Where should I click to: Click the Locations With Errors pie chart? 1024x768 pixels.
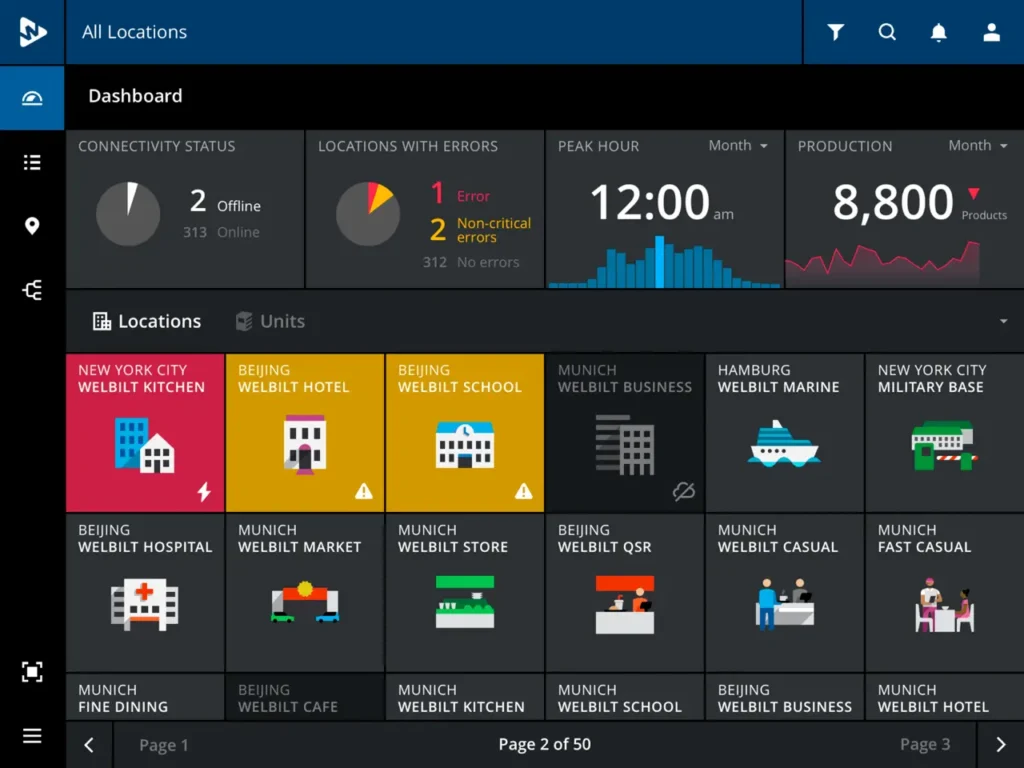(x=368, y=214)
